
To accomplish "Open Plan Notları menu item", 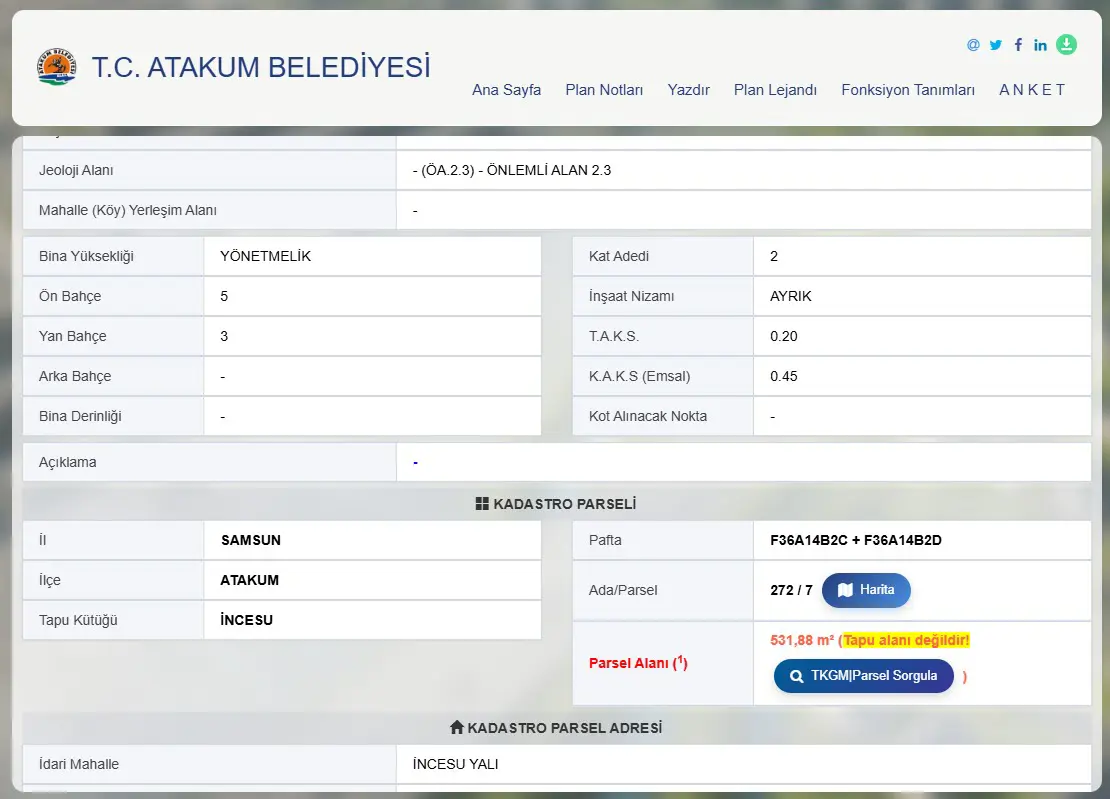I will click(604, 90).
